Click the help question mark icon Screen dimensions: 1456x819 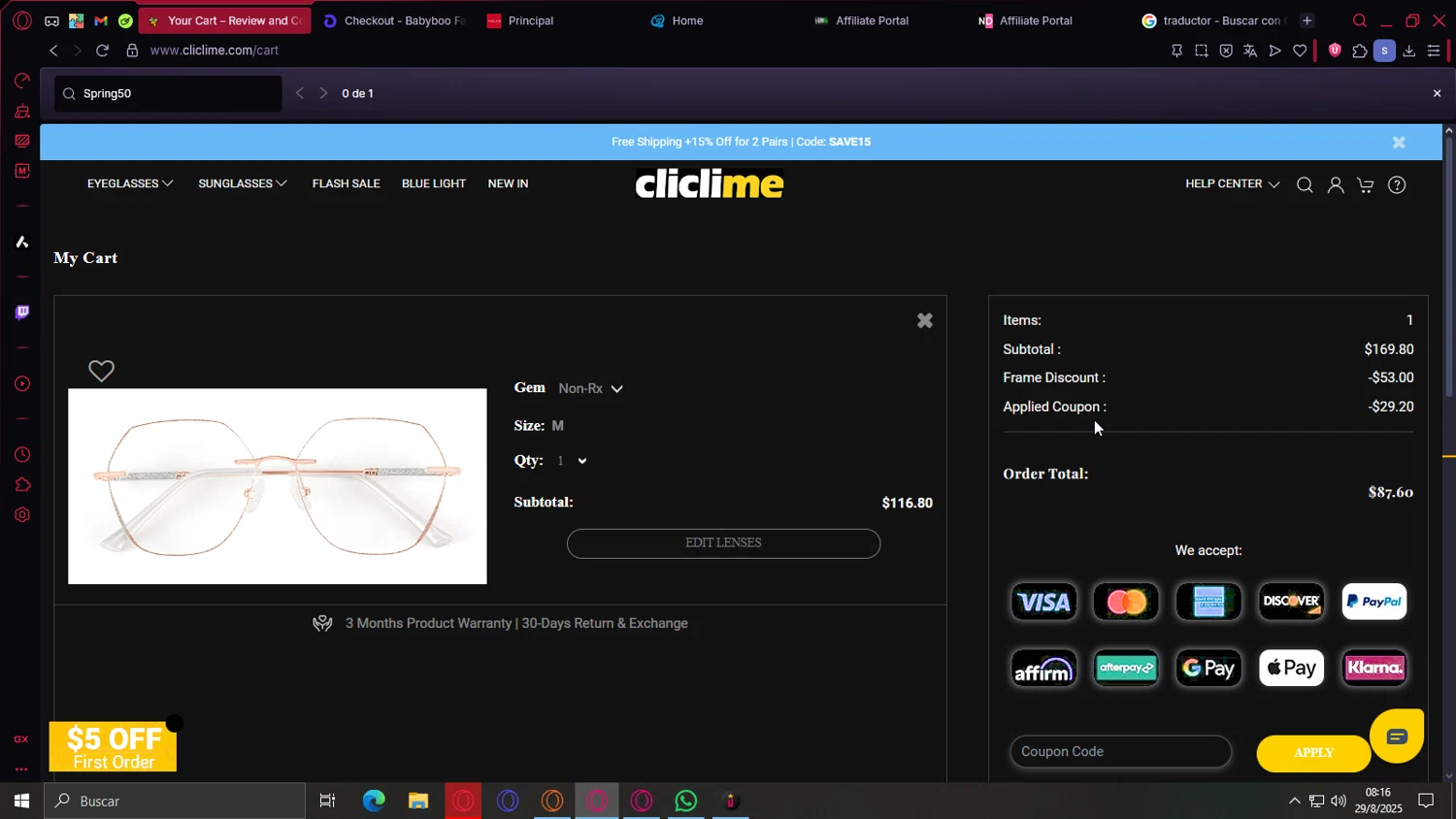tap(1397, 185)
